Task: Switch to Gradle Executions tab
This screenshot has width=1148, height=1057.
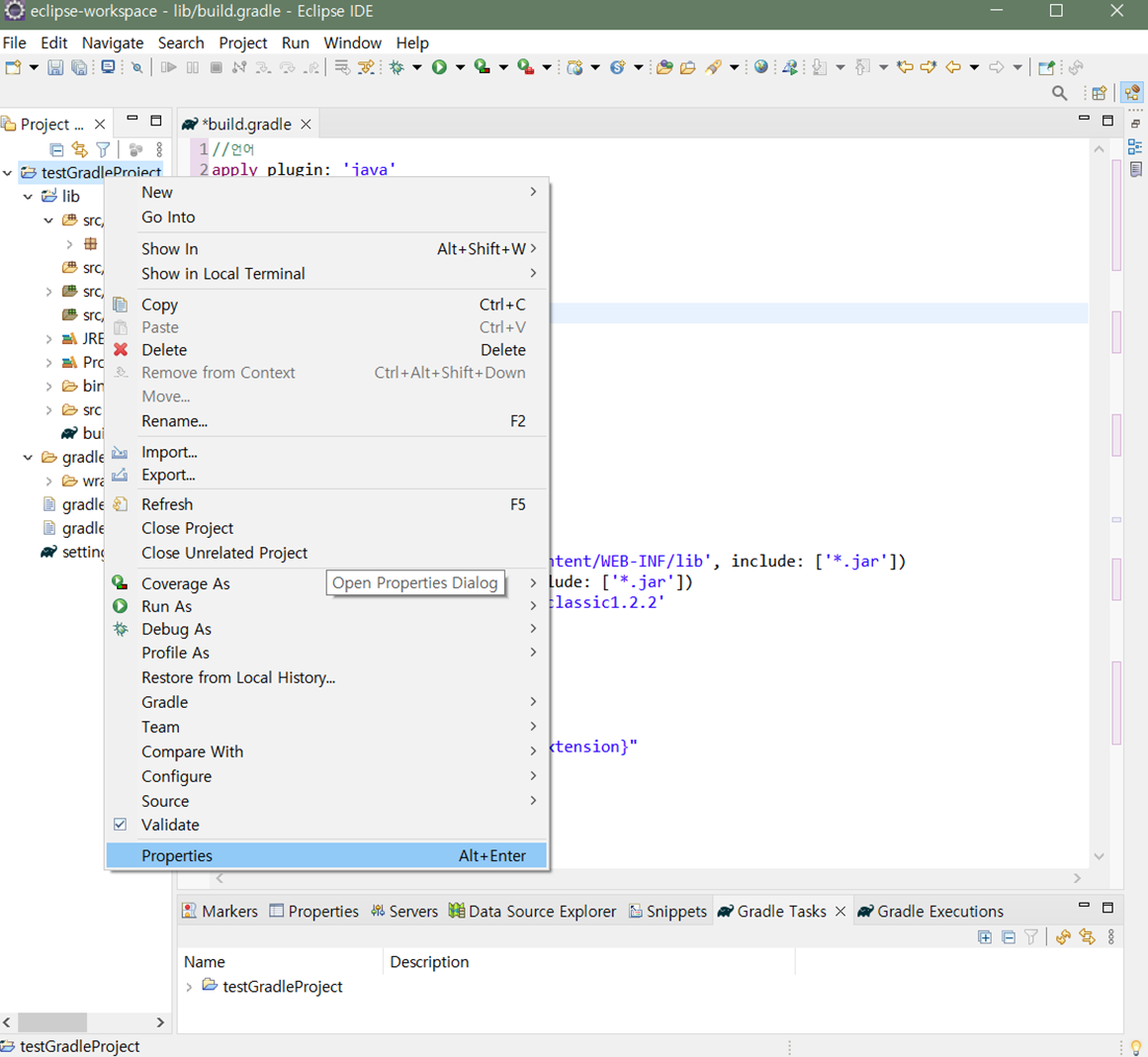Action: click(x=930, y=912)
